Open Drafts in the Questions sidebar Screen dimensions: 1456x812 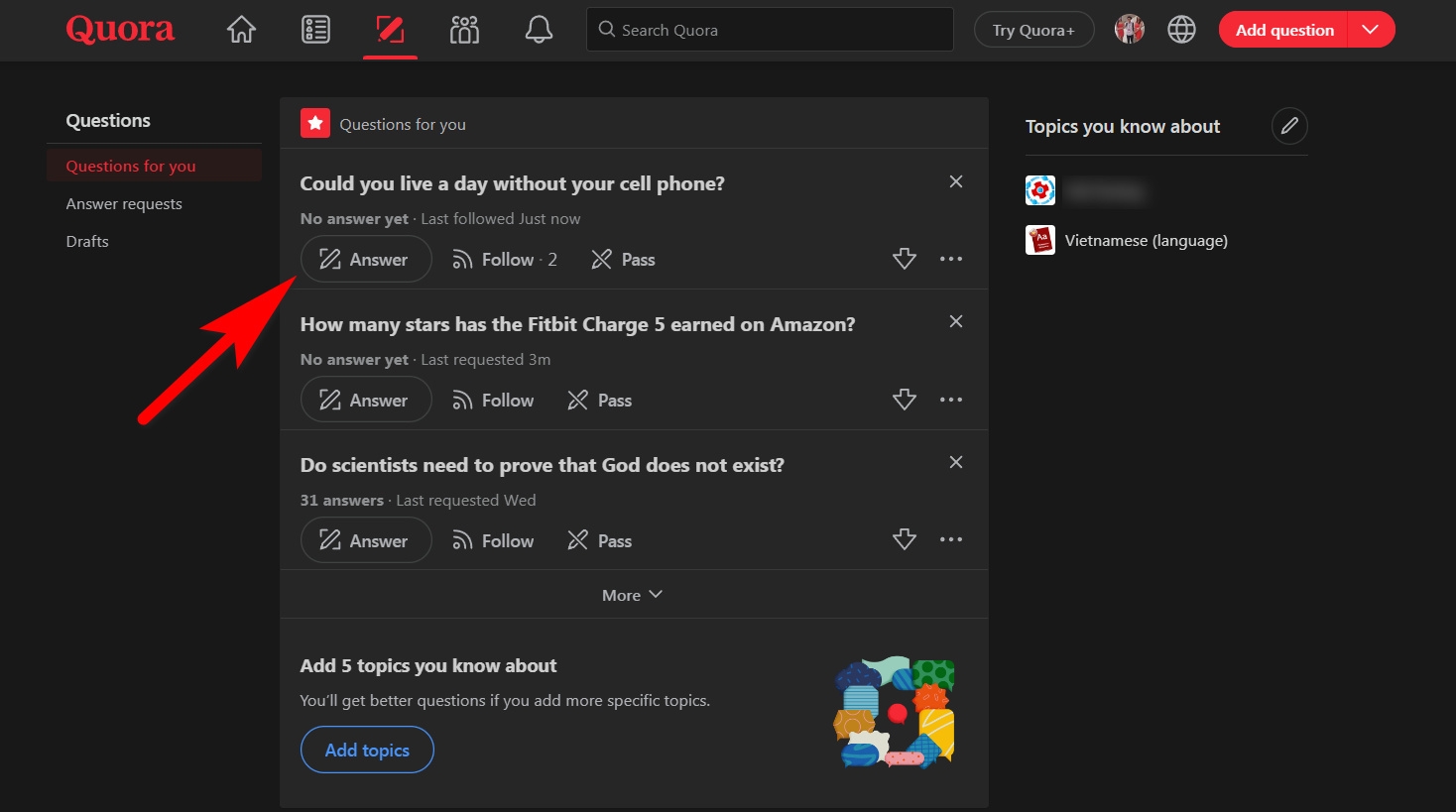click(87, 242)
